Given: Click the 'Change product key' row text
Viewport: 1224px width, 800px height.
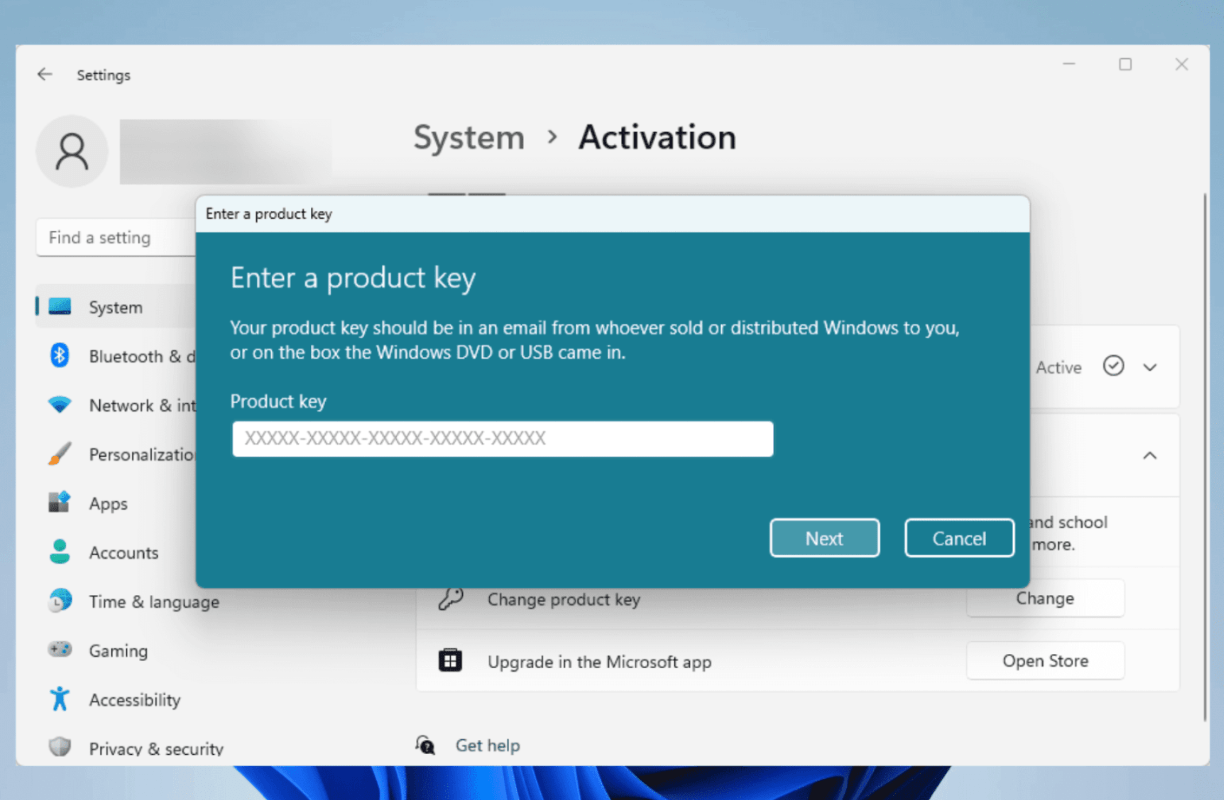Looking at the screenshot, I should point(564,599).
